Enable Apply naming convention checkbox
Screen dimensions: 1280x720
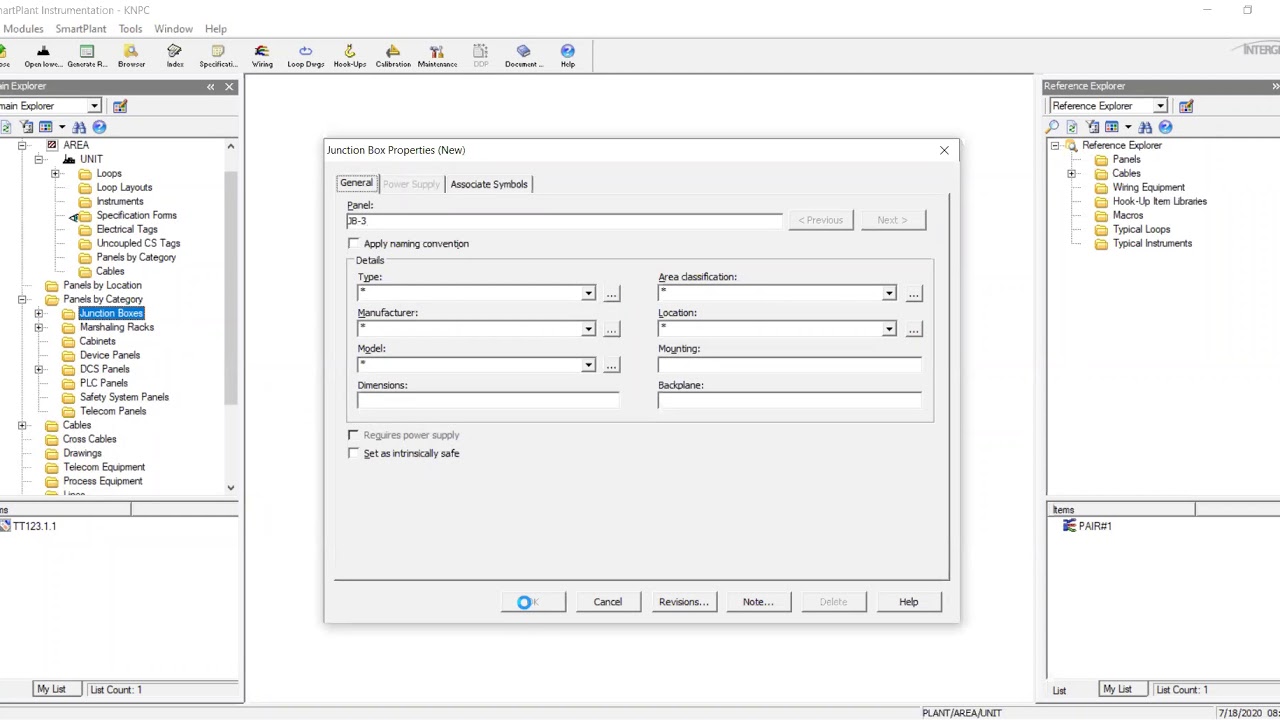[x=353, y=244]
